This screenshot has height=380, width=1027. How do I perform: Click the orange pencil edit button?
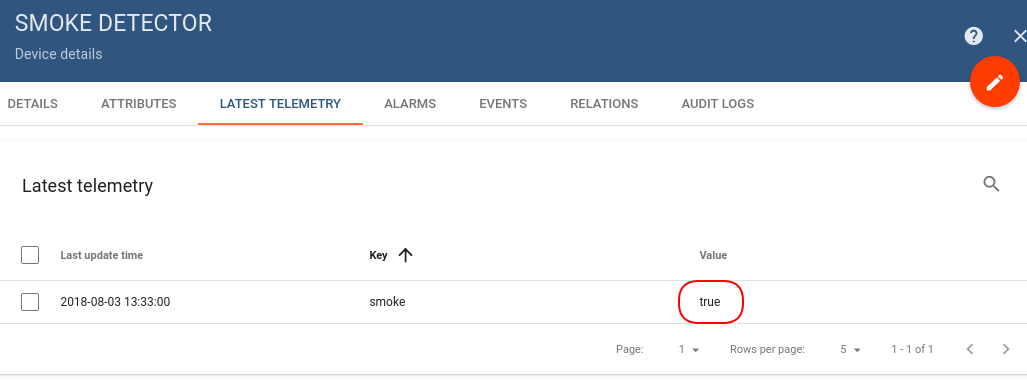[x=994, y=82]
